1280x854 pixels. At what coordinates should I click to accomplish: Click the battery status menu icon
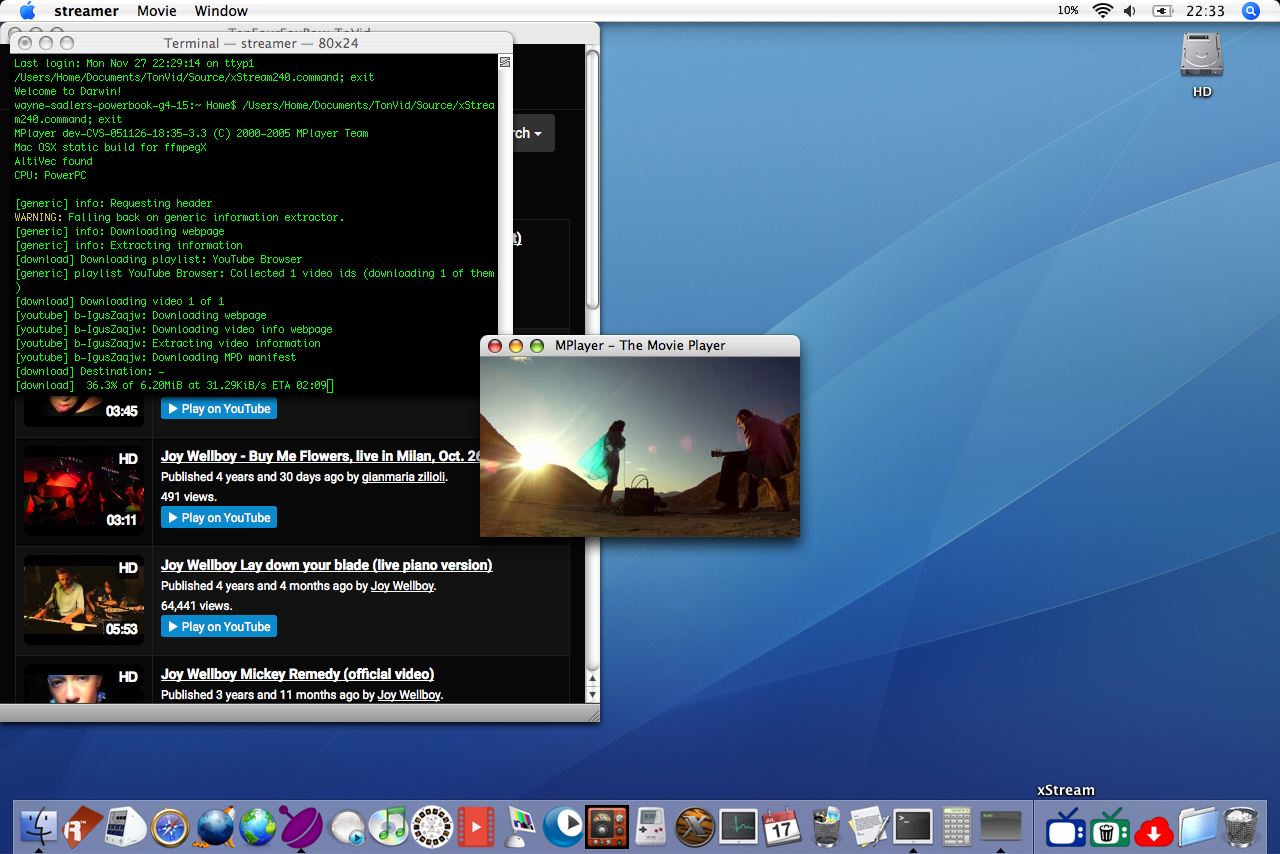1163,11
